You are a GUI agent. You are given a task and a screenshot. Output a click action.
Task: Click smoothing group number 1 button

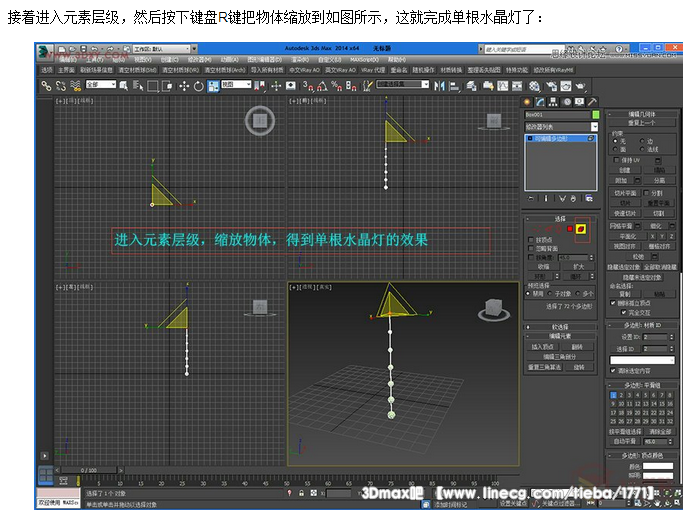(613, 395)
